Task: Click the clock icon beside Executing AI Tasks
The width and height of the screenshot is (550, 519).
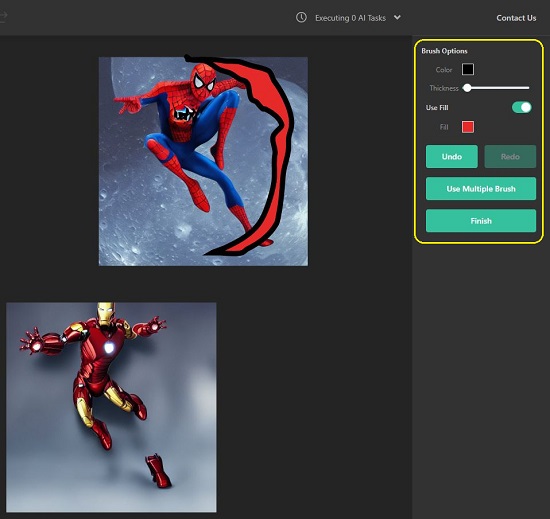Action: [x=301, y=17]
